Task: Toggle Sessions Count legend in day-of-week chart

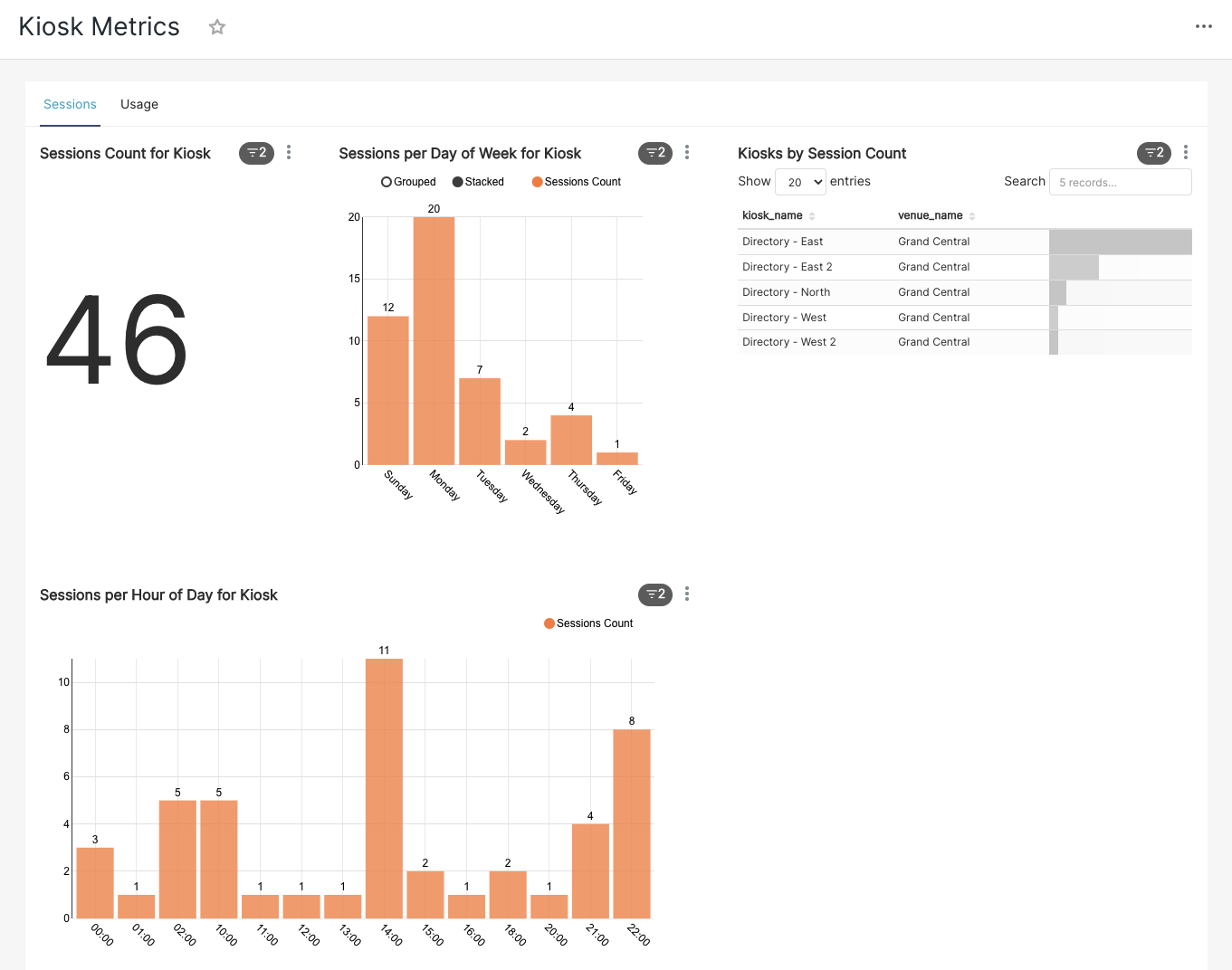Action: click(577, 182)
